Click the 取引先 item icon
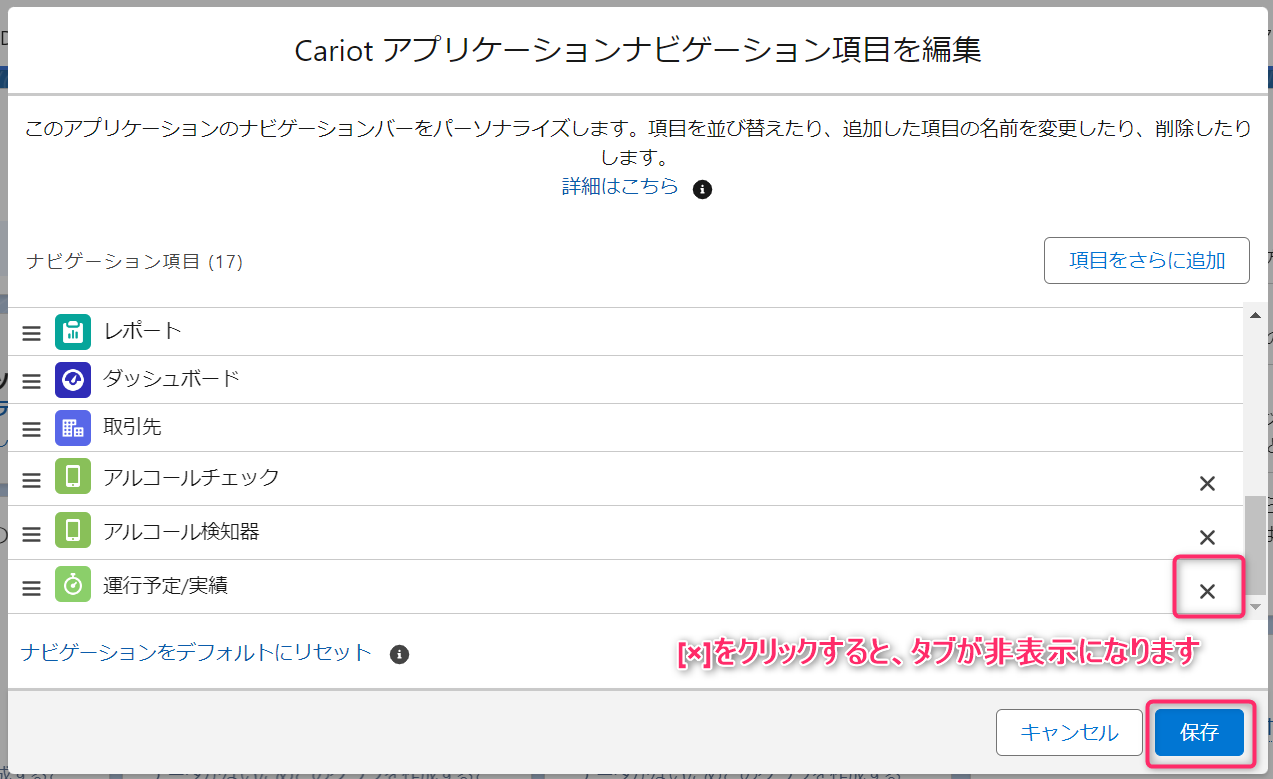Viewport: 1273px width, 779px height. 73,428
